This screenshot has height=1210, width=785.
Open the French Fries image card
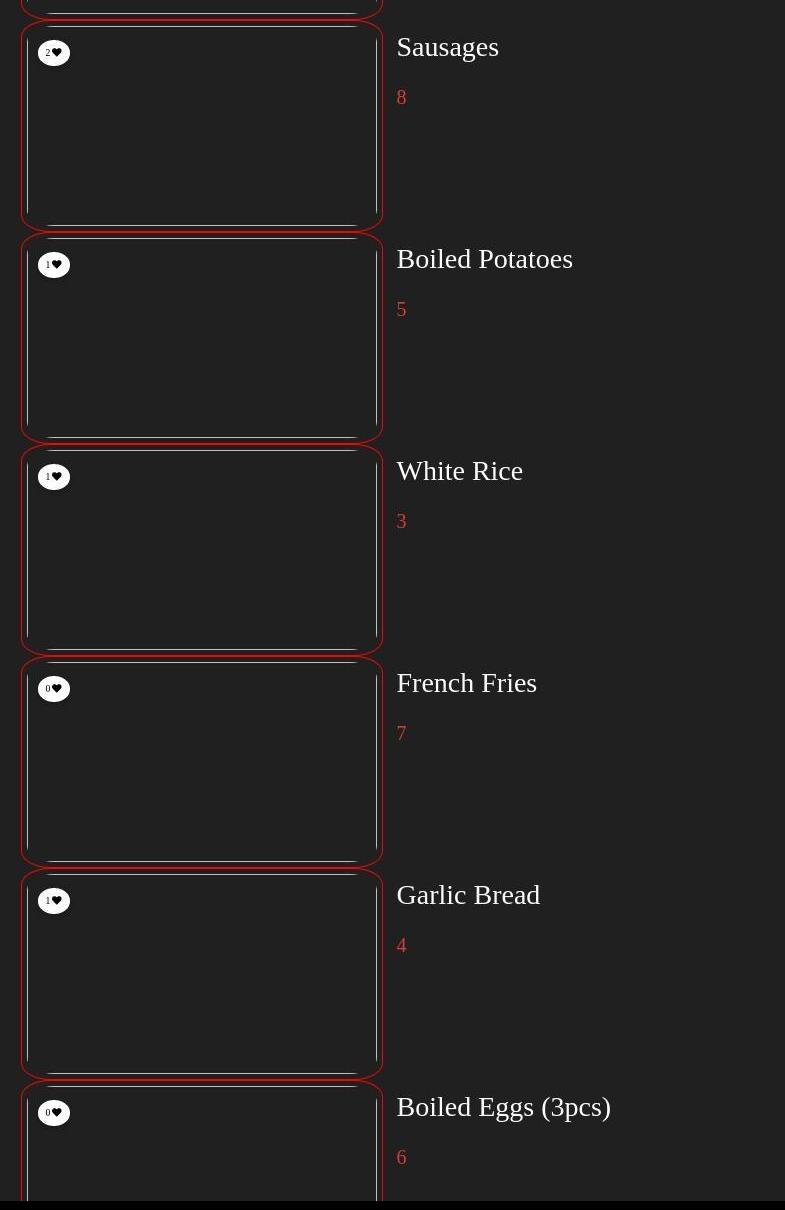[202, 771]
